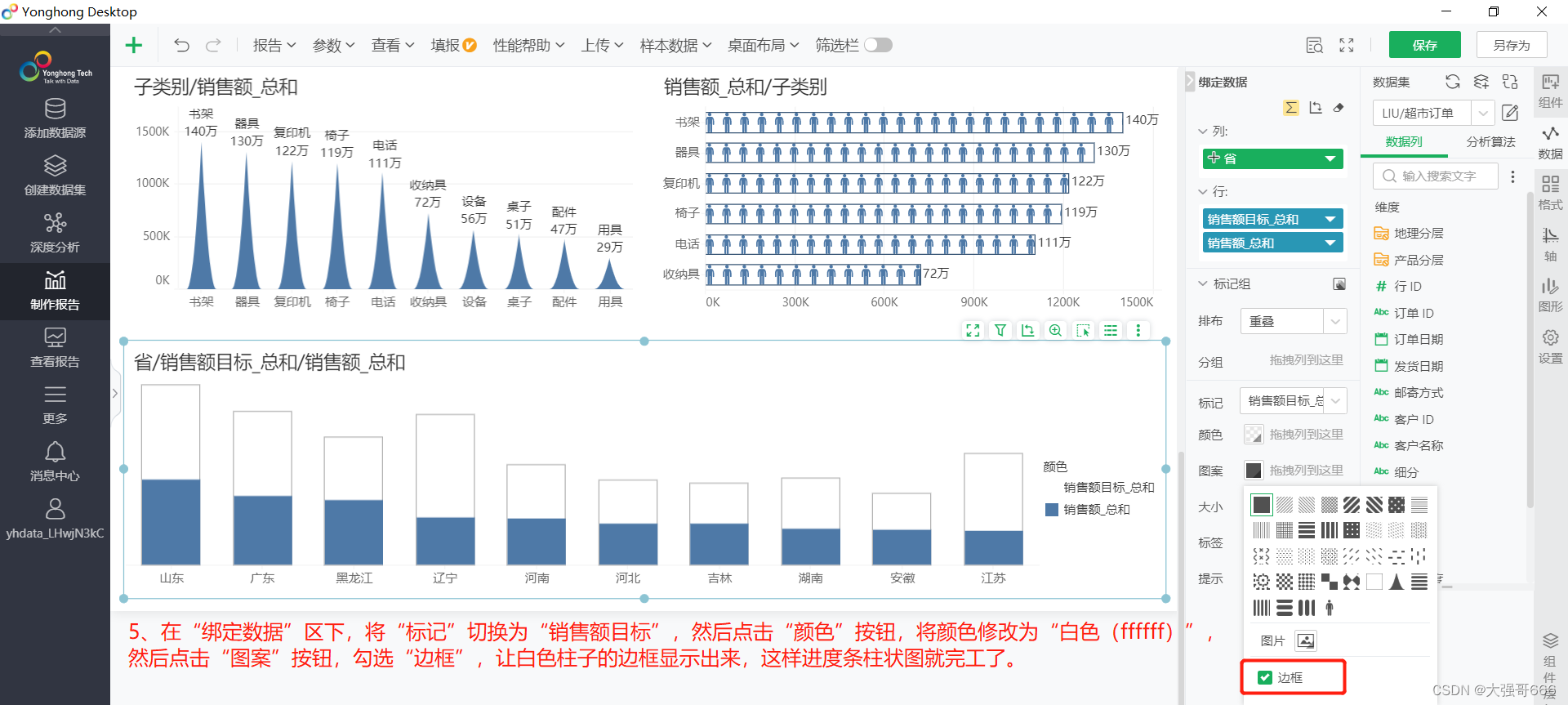Switch to the 数据列 tab
This screenshot has width=1568, height=705.
point(1403,141)
